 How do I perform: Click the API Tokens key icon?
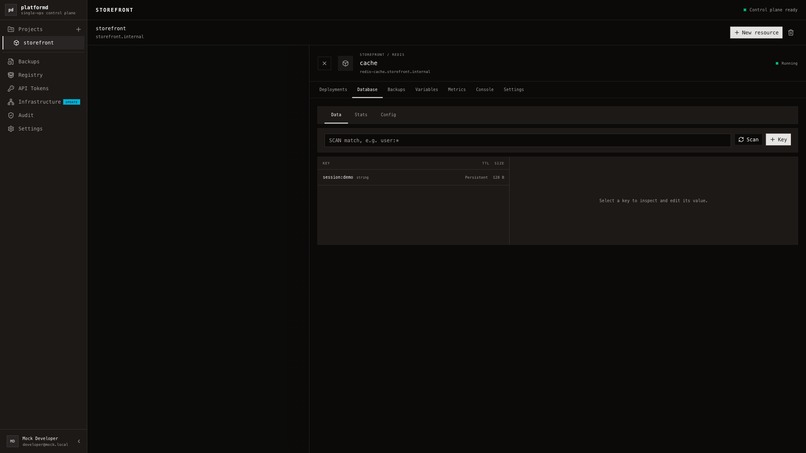click(11, 88)
